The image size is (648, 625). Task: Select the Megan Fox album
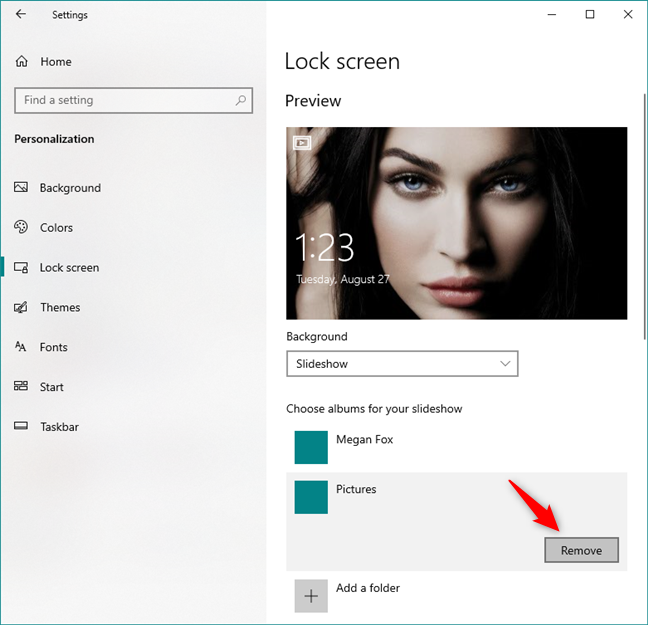pos(364,440)
